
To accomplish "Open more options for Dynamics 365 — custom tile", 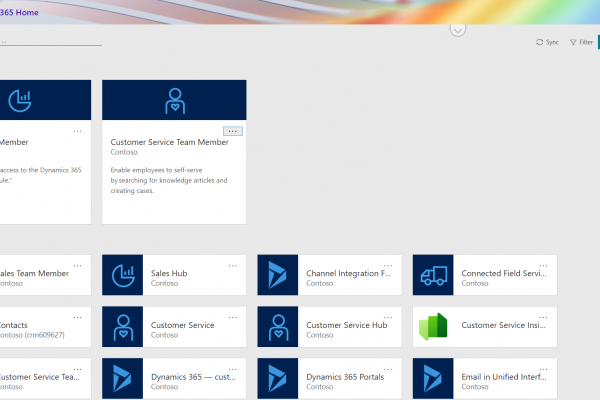I will pos(233,369).
